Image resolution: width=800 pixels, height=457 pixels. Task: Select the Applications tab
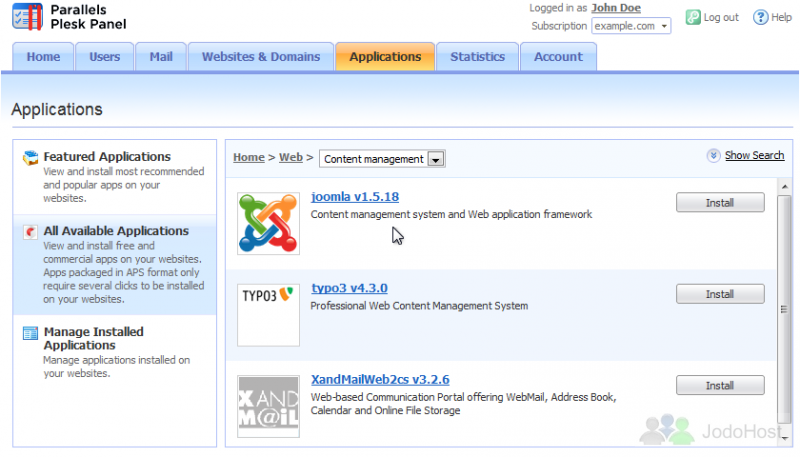click(385, 57)
